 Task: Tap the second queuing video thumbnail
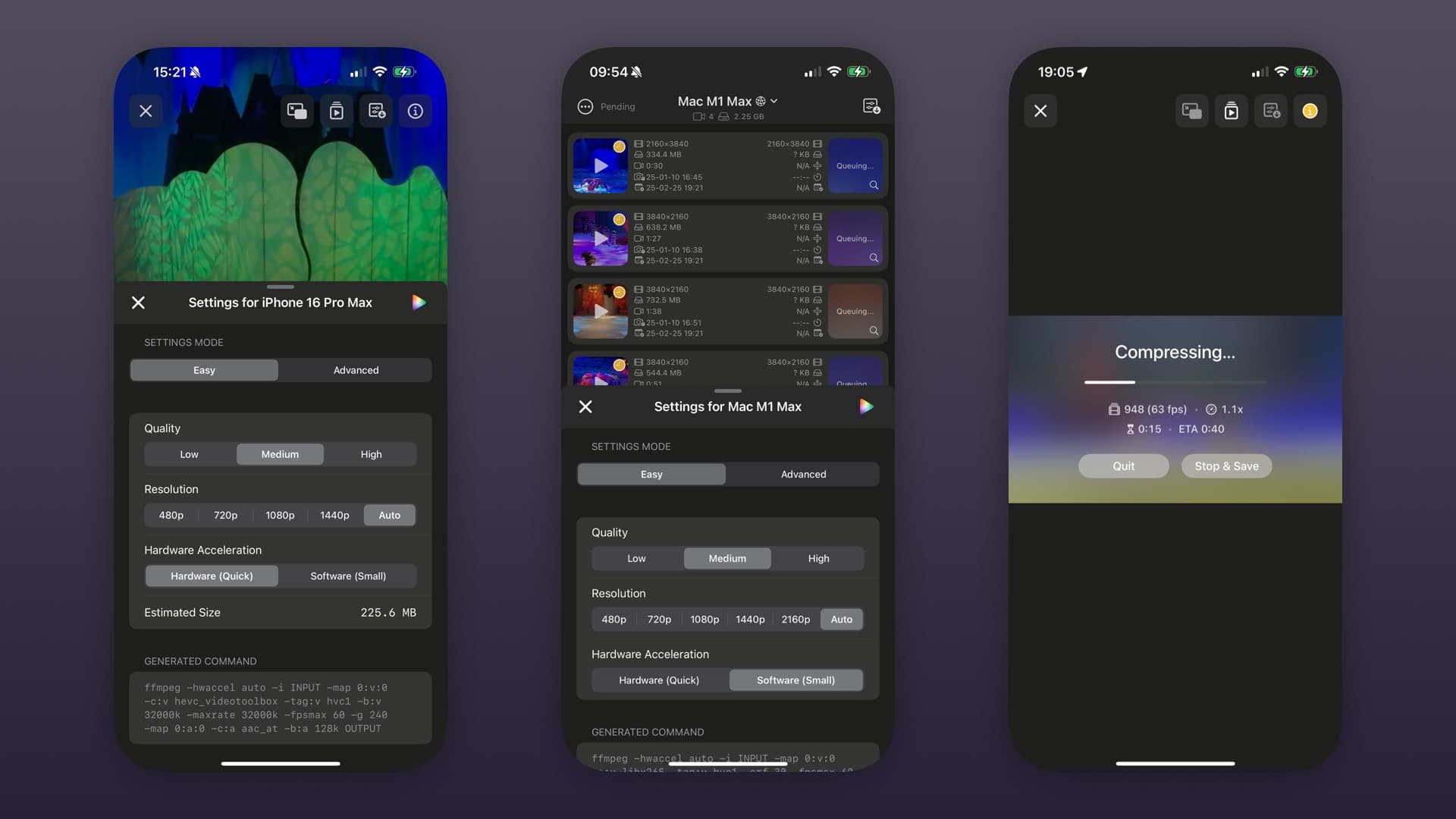click(x=600, y=238)
